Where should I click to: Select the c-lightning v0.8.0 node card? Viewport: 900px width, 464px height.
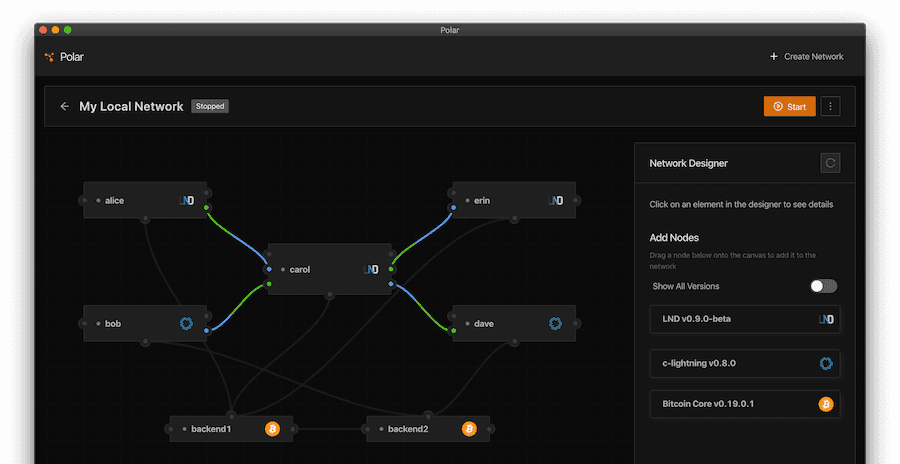[744, 364]
